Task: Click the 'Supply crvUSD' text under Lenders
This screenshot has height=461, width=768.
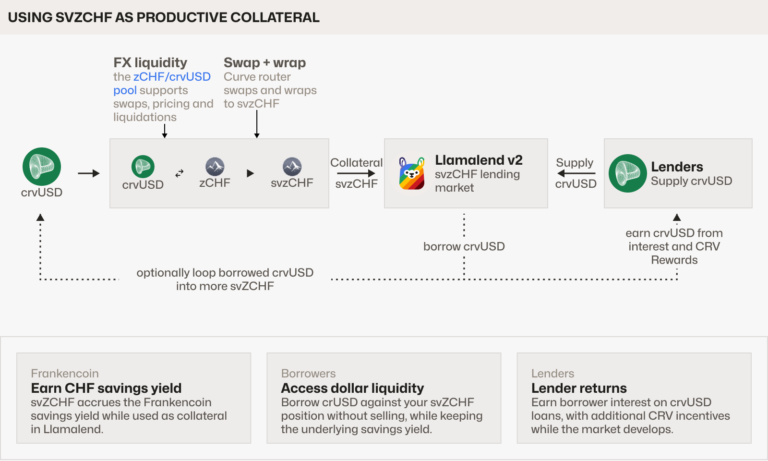Action: (691, 181)
